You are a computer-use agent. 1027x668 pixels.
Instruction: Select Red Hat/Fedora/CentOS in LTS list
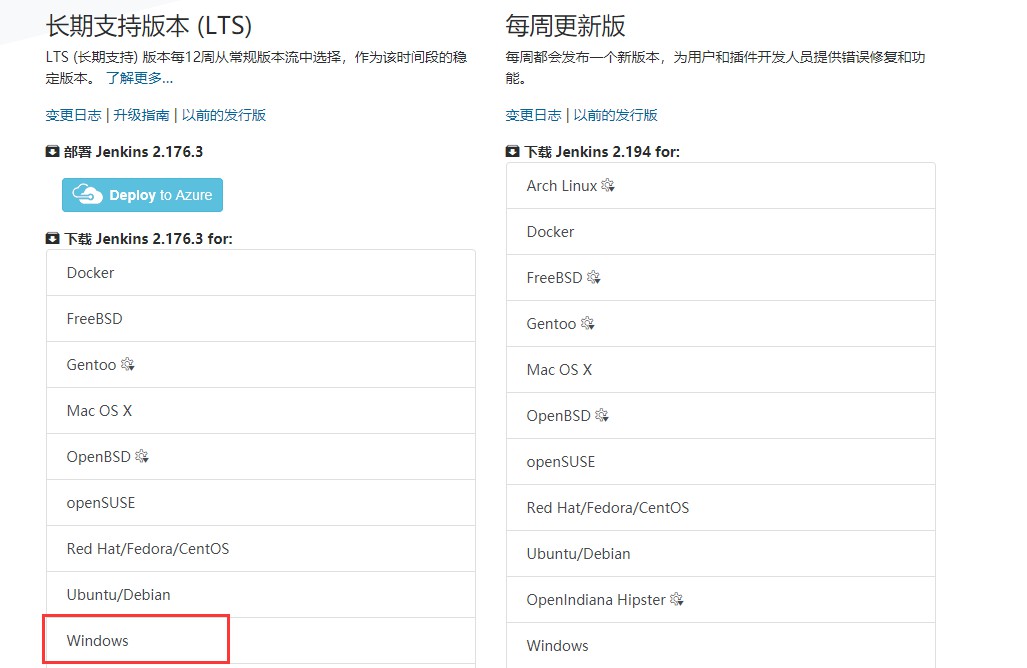pyautogui.click(x=261, y=549)
